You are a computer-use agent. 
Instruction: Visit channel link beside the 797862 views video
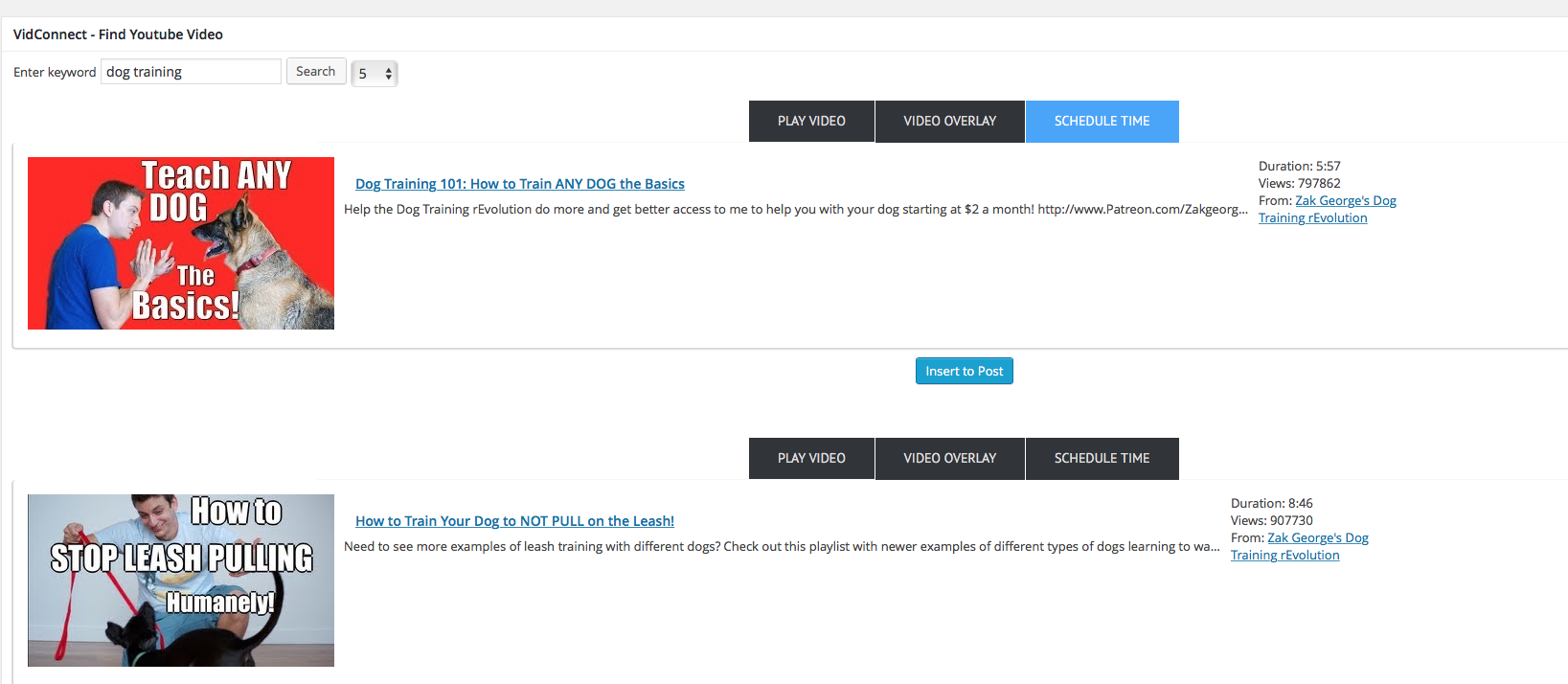(1345, 201)
